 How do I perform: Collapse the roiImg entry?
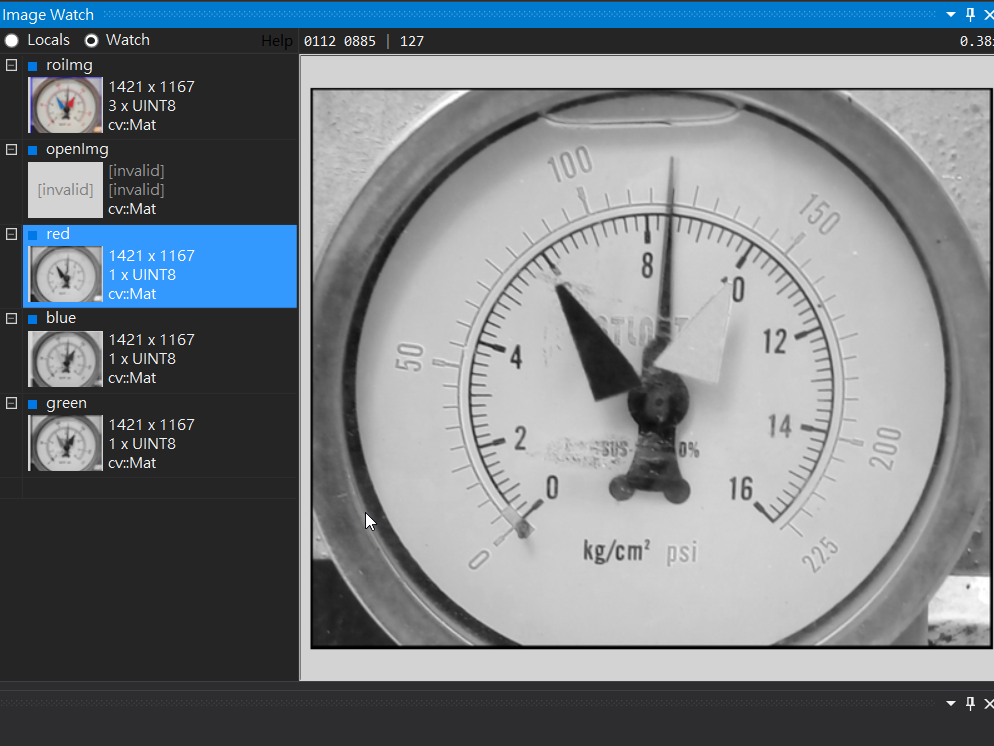pos(11,65)
